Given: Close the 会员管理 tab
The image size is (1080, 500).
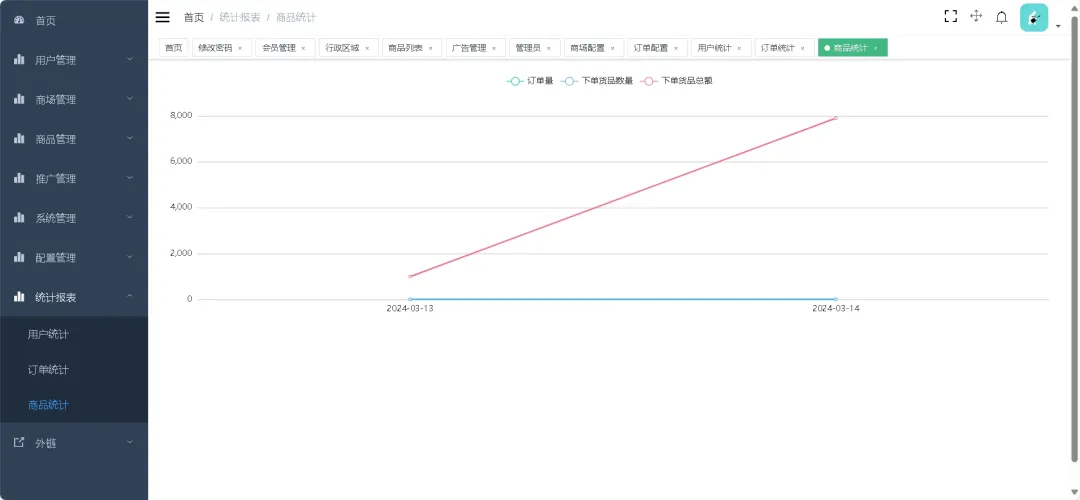Looking at the screenshot, I should tap(303, 48).
